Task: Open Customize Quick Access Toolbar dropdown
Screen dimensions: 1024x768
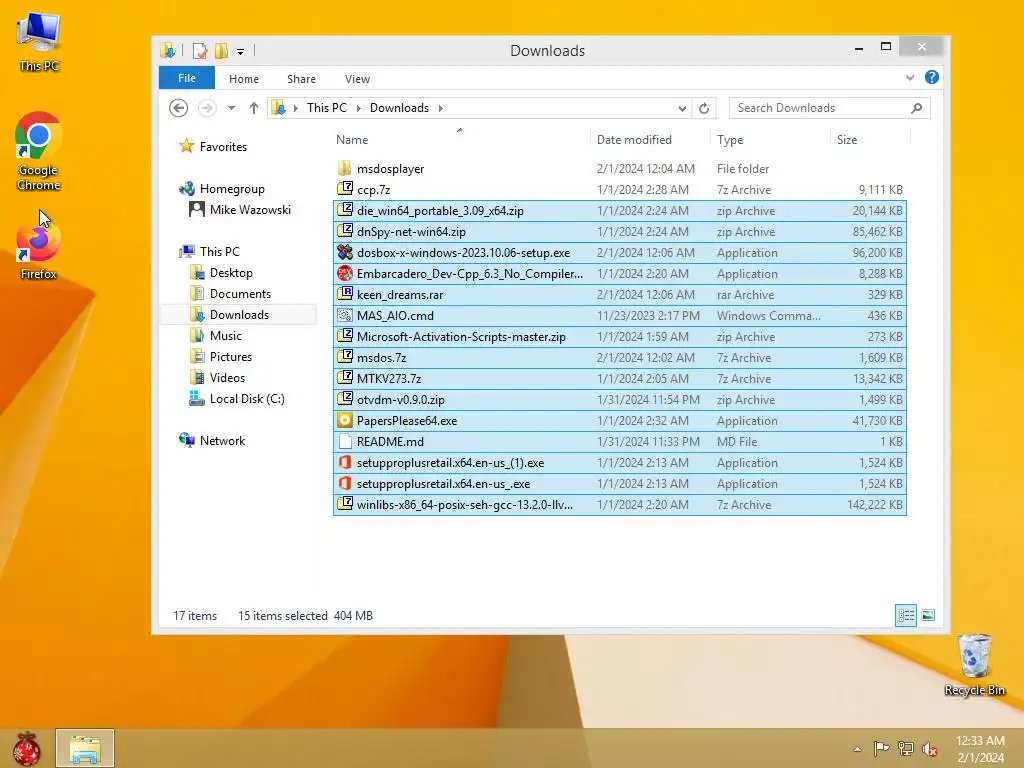Action: click(x=240, y=52)
